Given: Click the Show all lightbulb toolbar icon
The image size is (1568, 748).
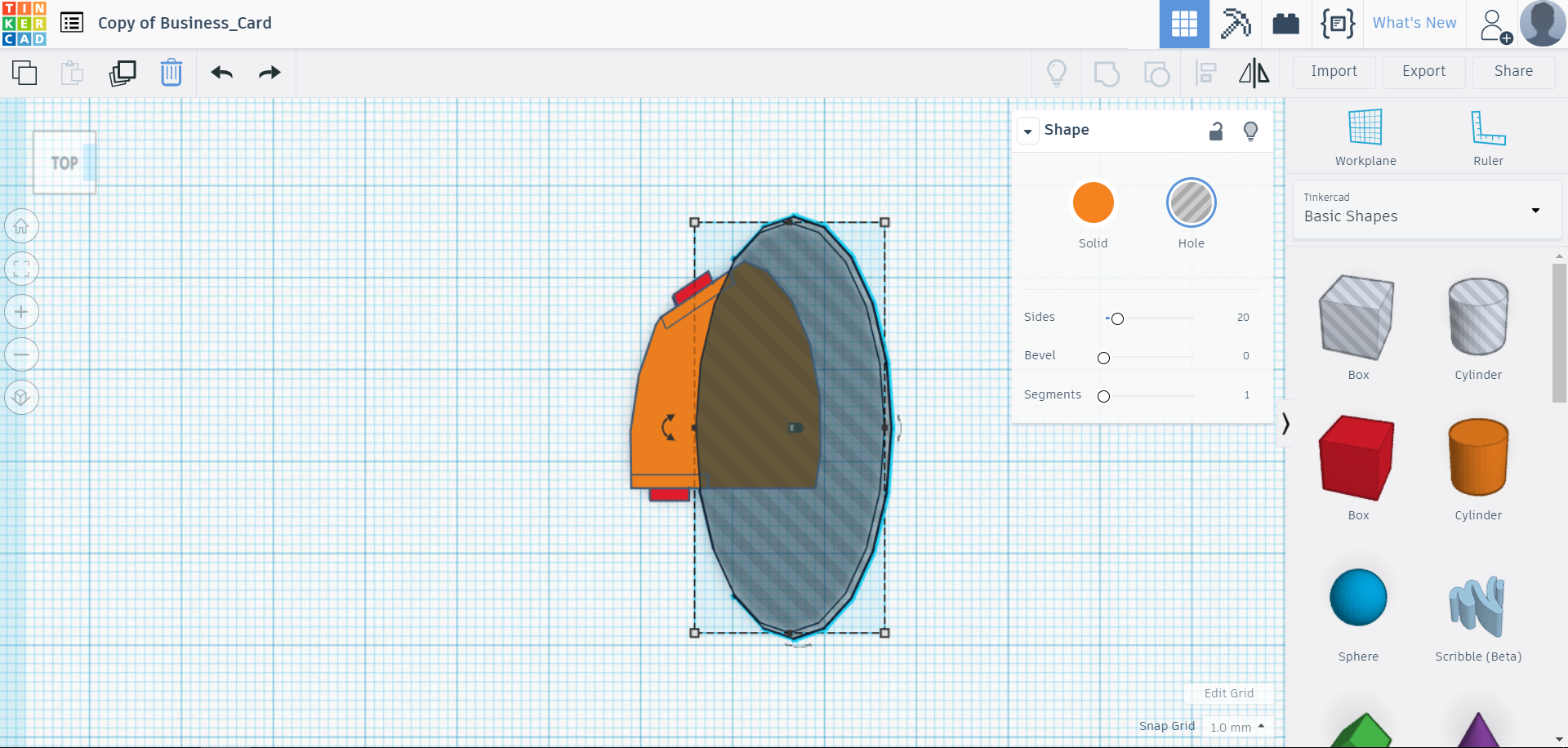Looking at the screenshot, I should click(x=1057, y=73).
